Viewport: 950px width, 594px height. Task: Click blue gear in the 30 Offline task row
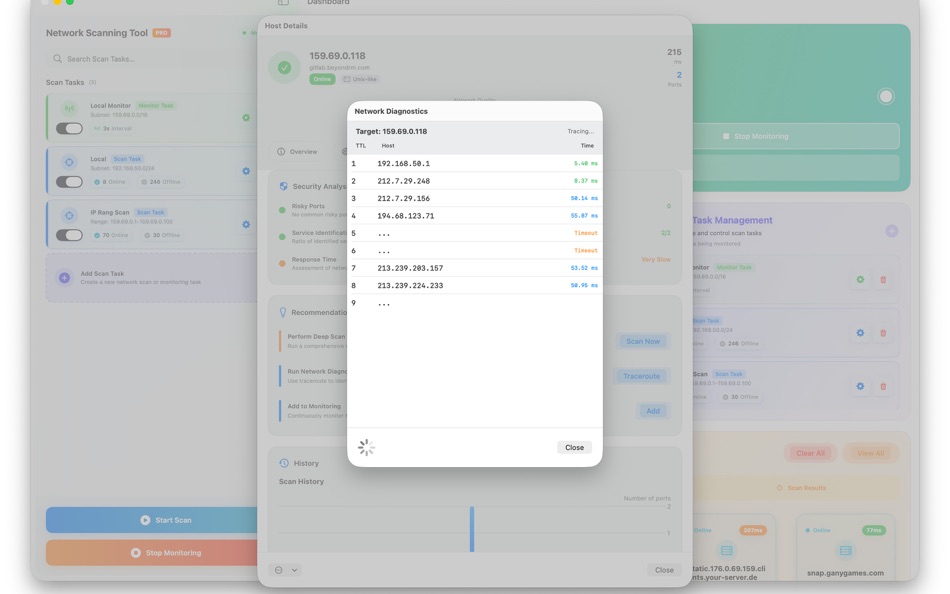coord(860,386)
